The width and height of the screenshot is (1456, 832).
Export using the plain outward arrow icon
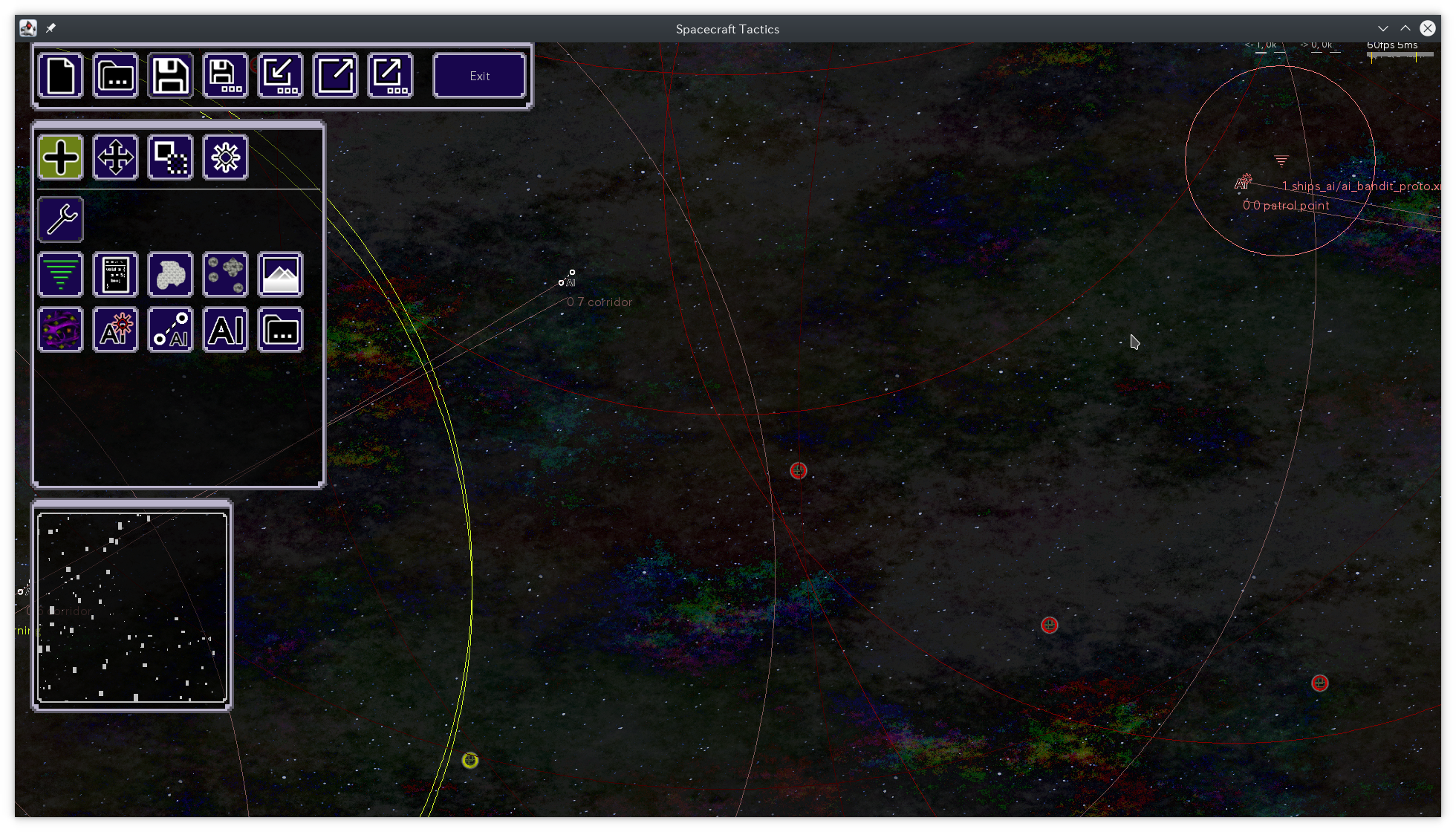(336, 76)
